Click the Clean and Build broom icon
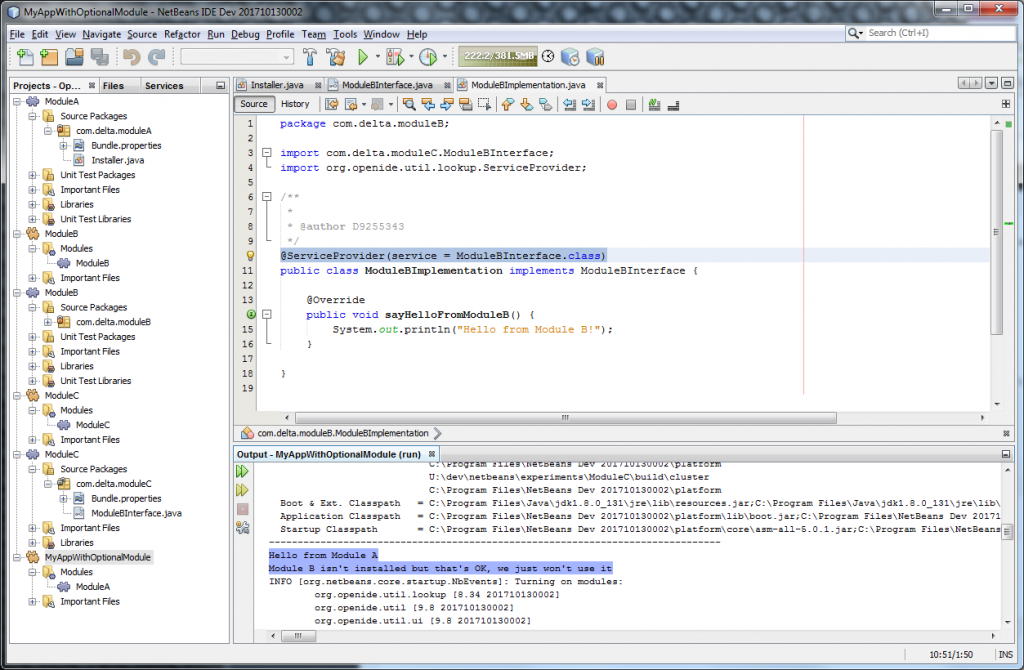1024x670 pixels. pyautogui.click(x=336, y=57)
